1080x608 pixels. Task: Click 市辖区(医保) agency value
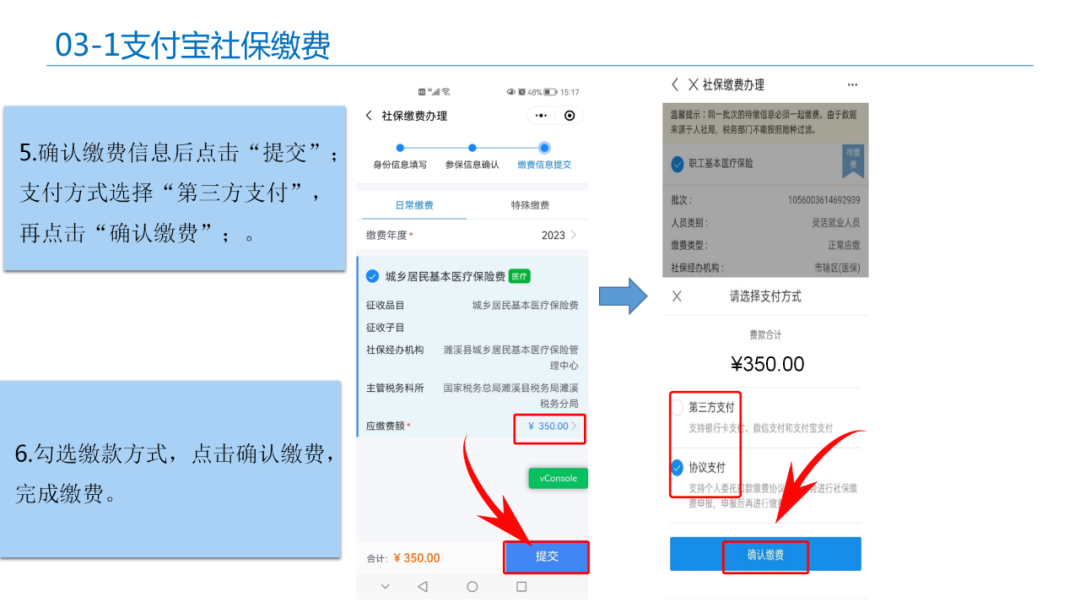(837, 268)
